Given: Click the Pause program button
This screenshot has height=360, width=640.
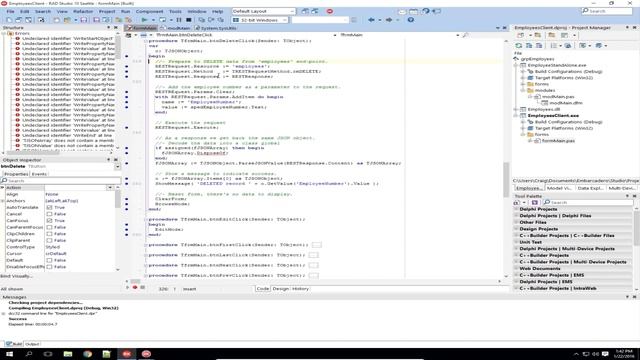Looking at the screenshot, I should point(179,20).
